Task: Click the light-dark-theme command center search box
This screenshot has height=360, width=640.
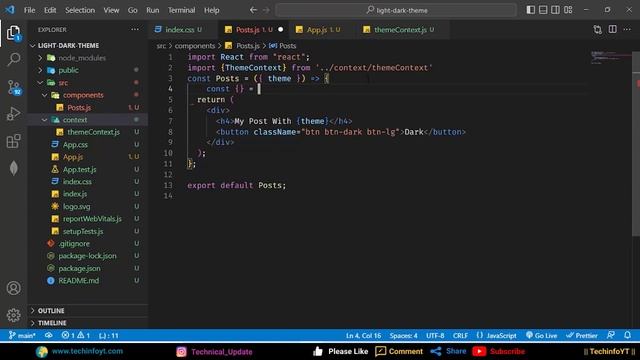Action: click(x=396, y=10)
